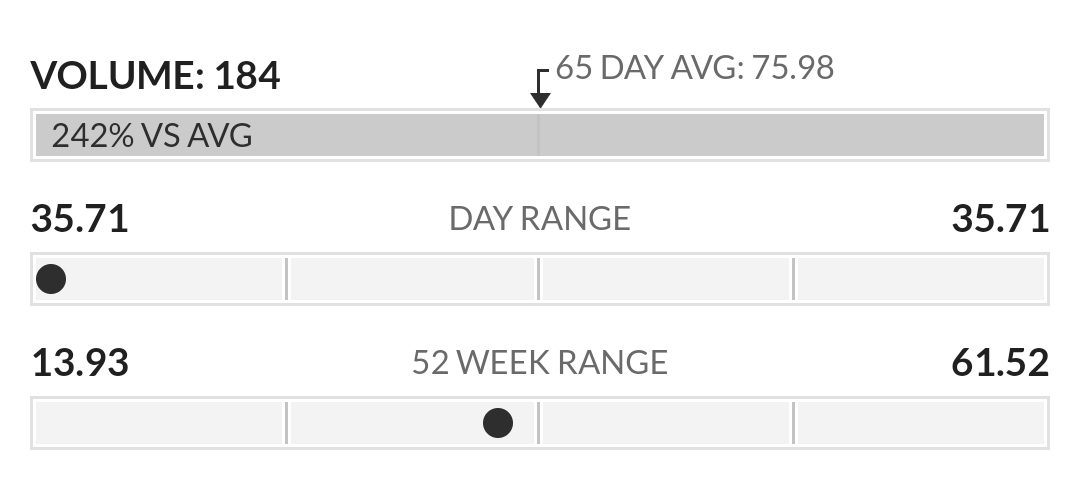Select the 52 week high value 61.52
Image resolution: width=1080 pixels, height=480 pixels.
tap(1000, 362)
